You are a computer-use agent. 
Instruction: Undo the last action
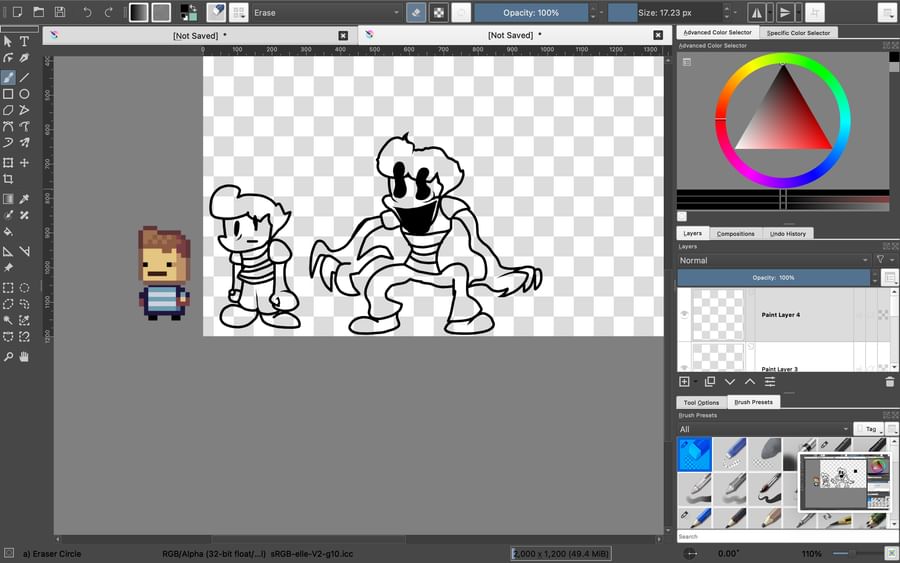pyautogui.click(x=87, y=12)
